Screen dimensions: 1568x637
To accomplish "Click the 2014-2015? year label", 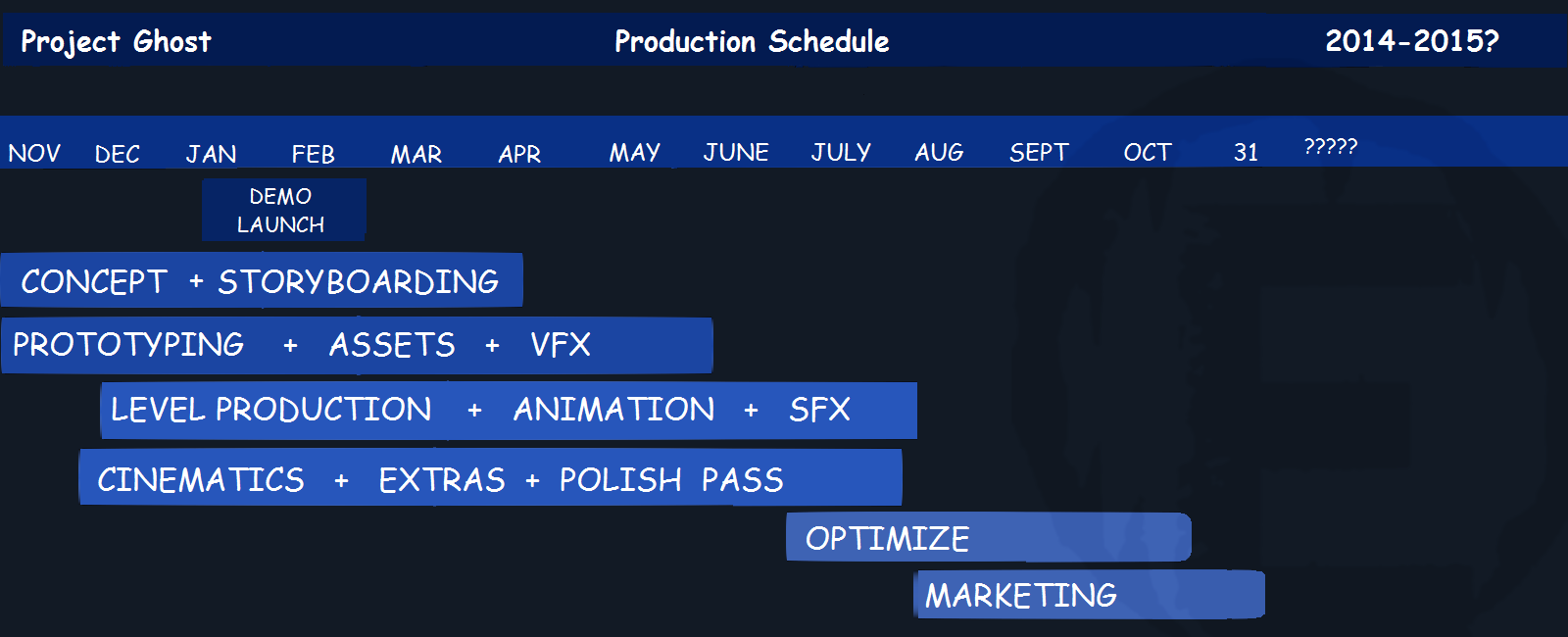I will point(1411,41).
